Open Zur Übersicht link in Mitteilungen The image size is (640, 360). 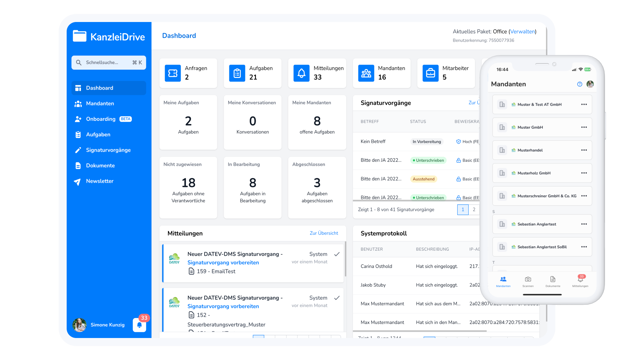point(324,233)
